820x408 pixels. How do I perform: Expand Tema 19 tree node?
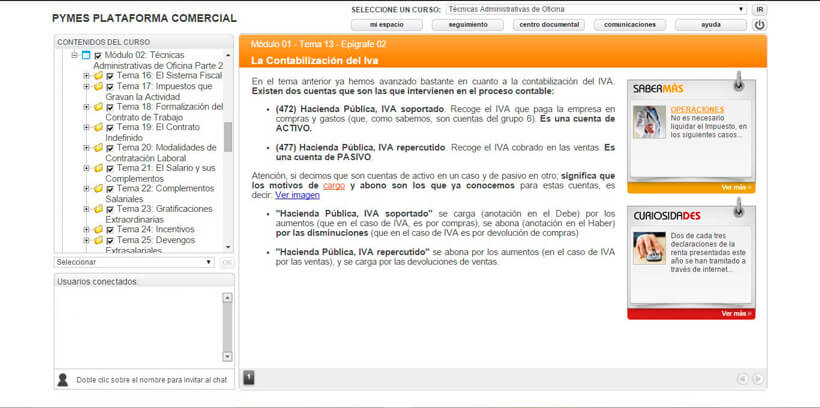[86, 127]
